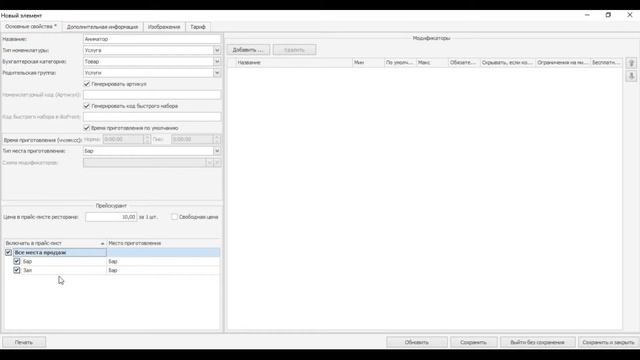The image size is (640, 360).
Task: Switch to the Основные свойства tab
Action: tap(31, 27)
